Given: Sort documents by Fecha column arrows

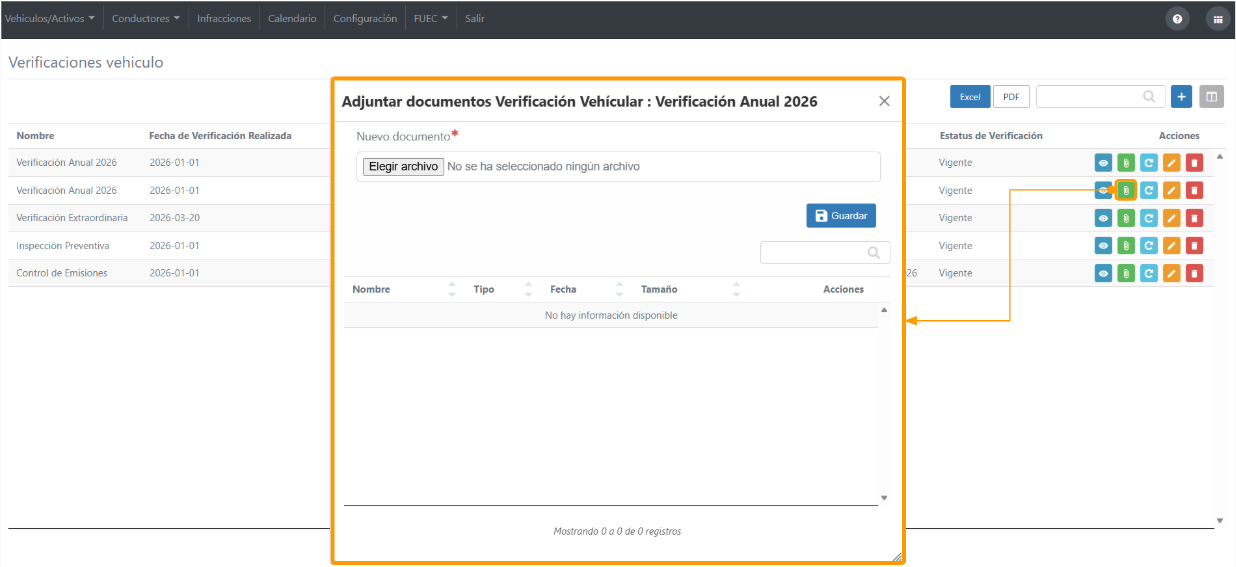Looking at the screenshot, I should (619, 289).
